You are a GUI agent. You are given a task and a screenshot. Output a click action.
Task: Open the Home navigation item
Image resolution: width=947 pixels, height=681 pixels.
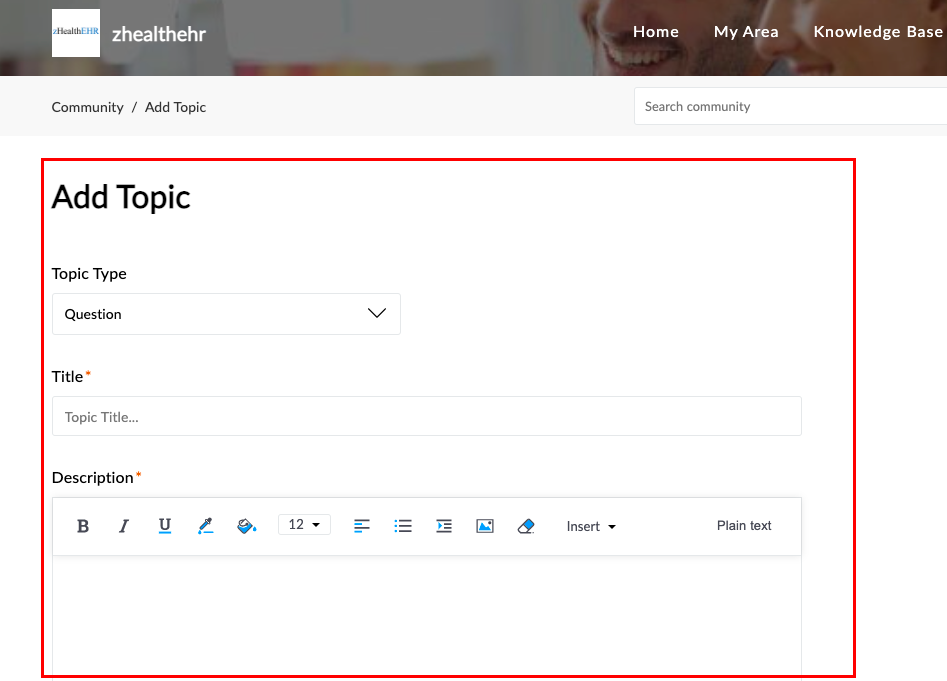[x=656, y=32]
